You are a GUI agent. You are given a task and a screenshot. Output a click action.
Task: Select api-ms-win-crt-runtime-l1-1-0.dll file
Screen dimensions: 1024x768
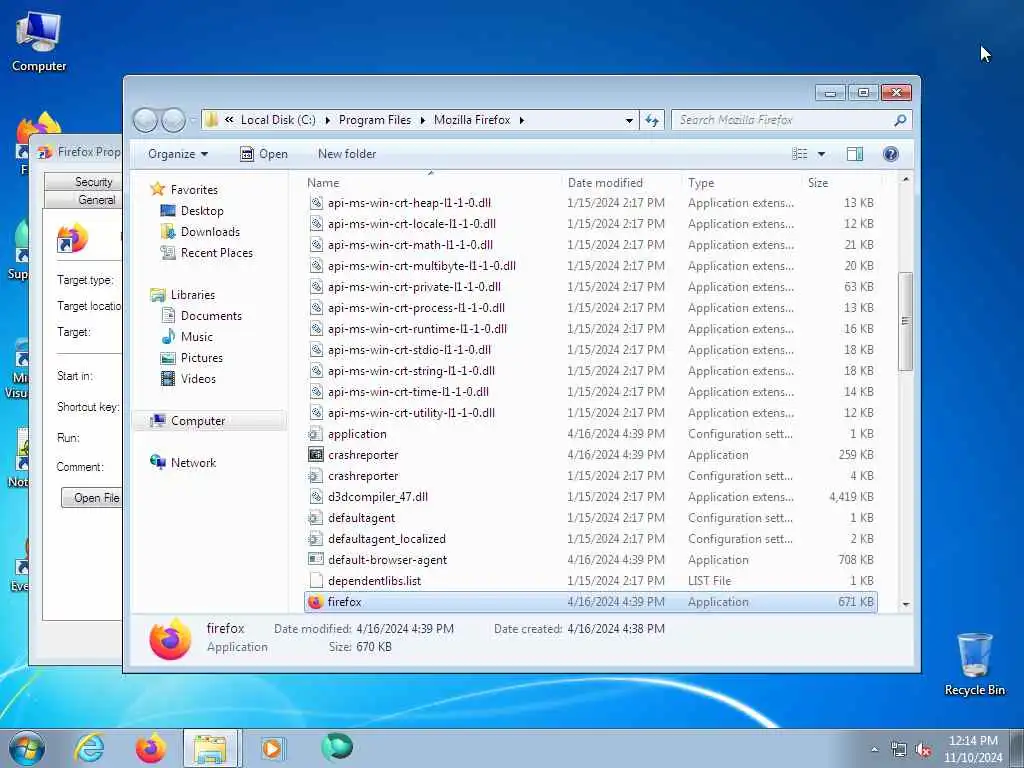(417, 329)
